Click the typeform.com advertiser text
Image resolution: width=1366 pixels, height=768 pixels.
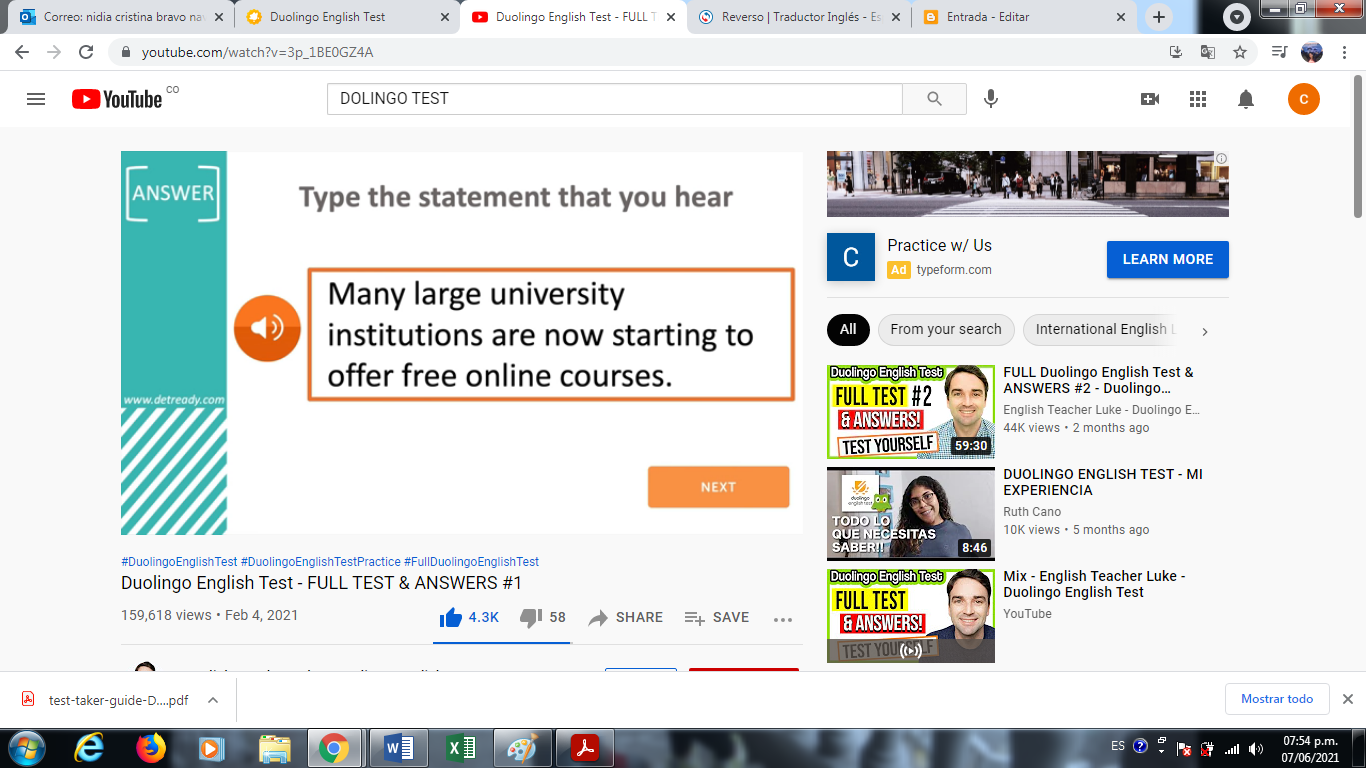[954, 270]
